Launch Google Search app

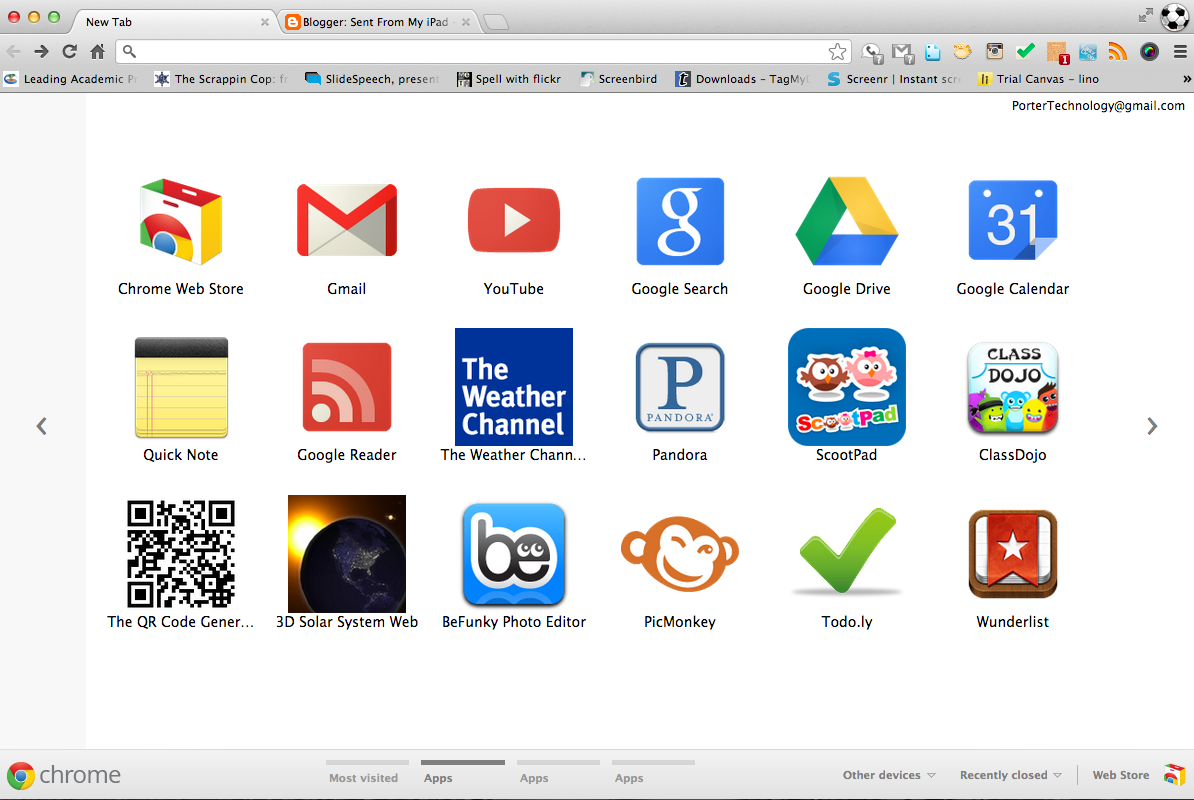click(679, 221)
